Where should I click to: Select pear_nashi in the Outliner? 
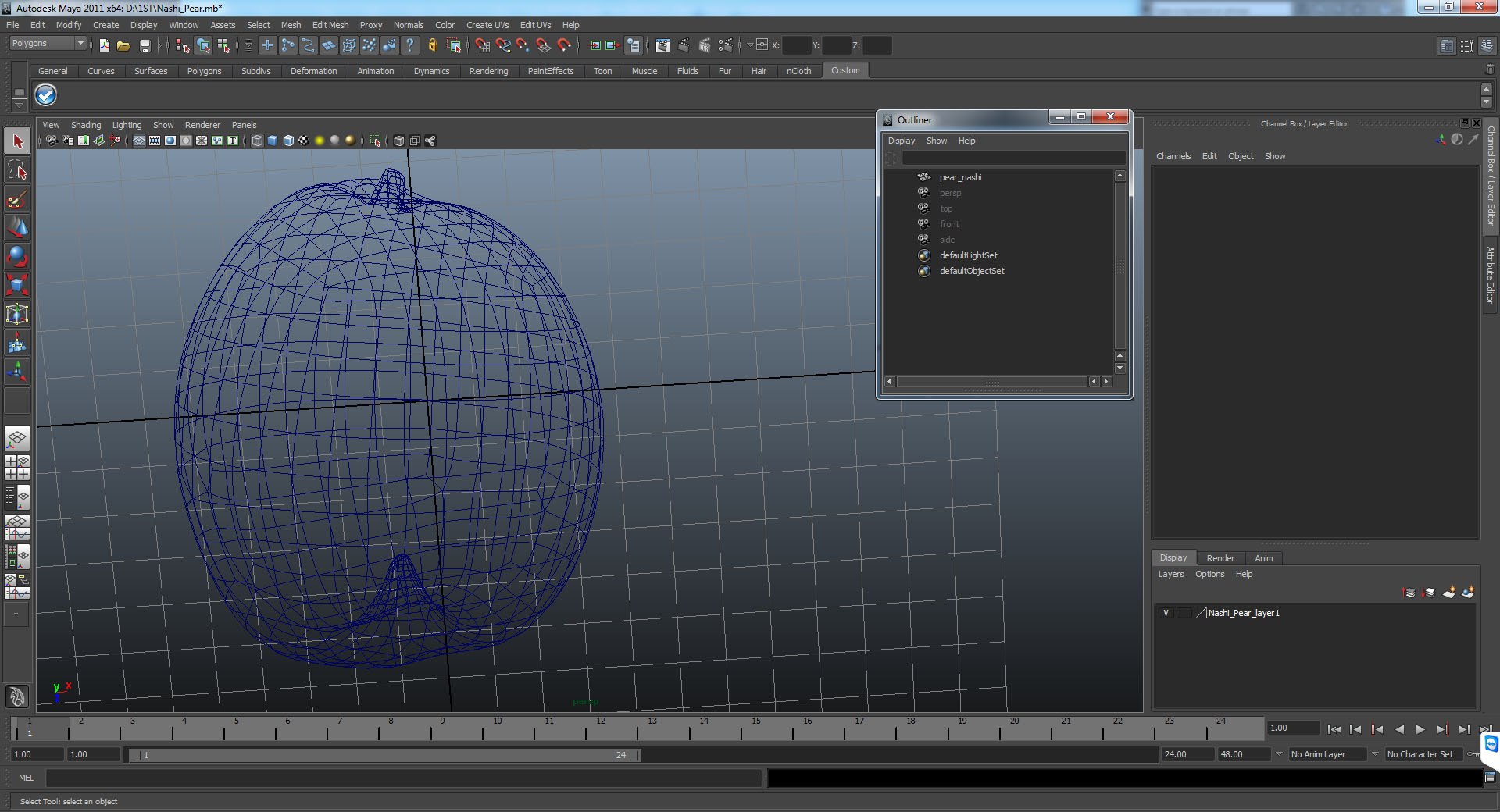coord(960,177)
